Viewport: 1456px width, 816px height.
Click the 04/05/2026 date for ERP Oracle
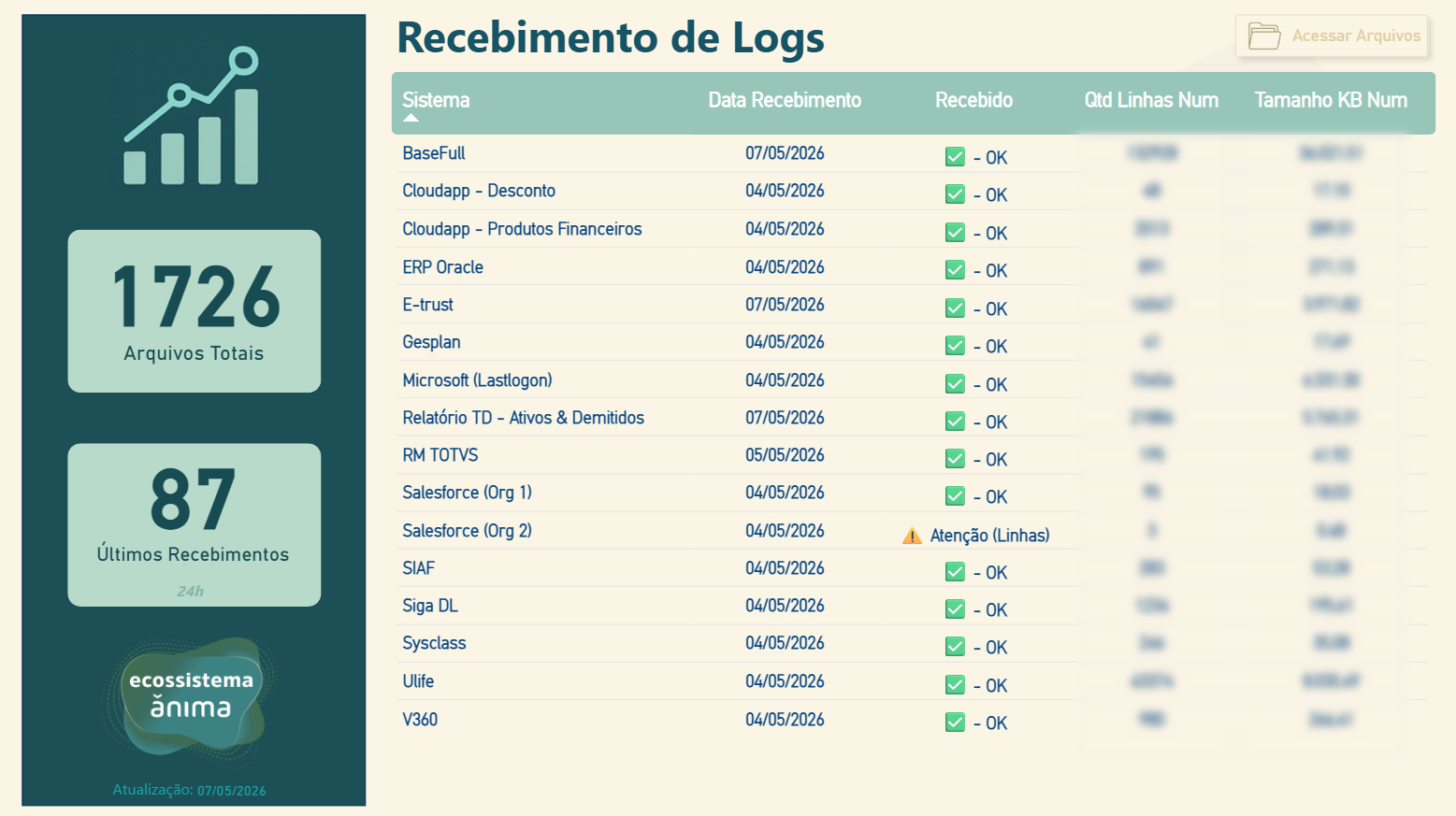click(785, 267)
